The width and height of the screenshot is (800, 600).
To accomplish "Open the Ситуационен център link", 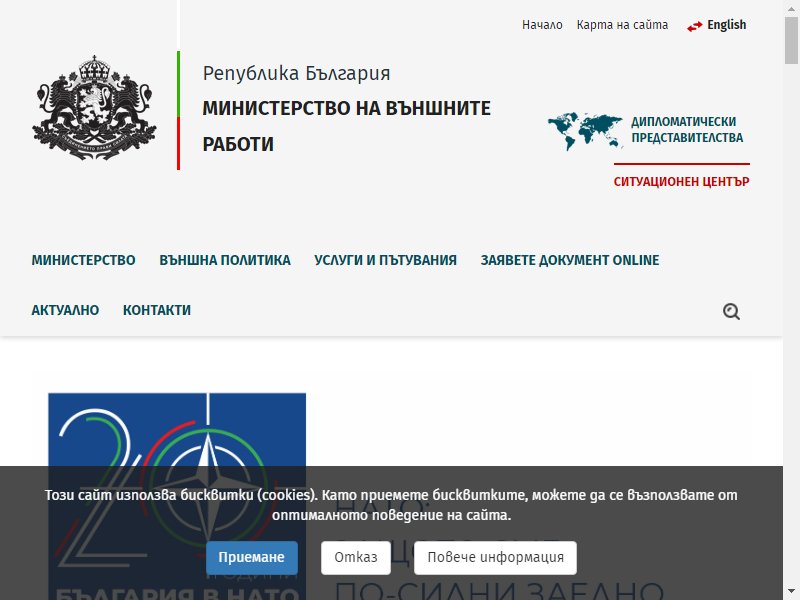I will point(682,182).
